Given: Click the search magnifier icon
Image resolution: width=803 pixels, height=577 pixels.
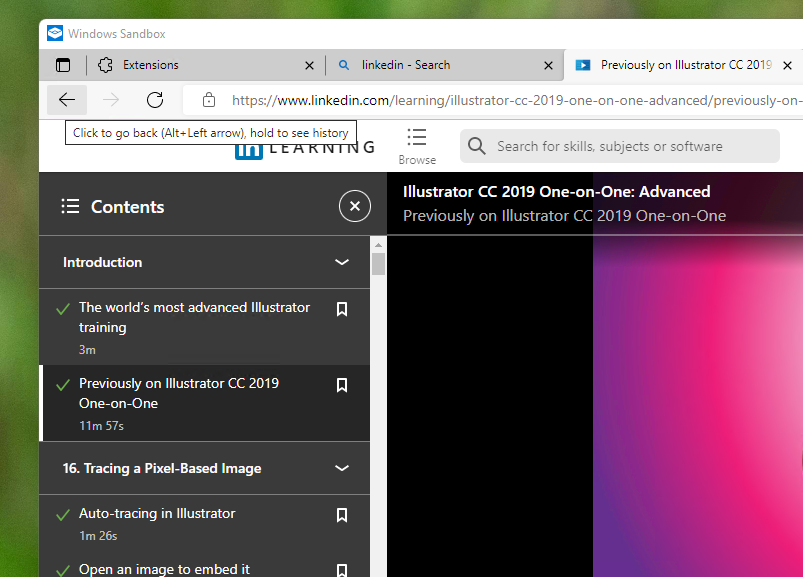Looking at the screenshot, I should (x=476, y=146).
